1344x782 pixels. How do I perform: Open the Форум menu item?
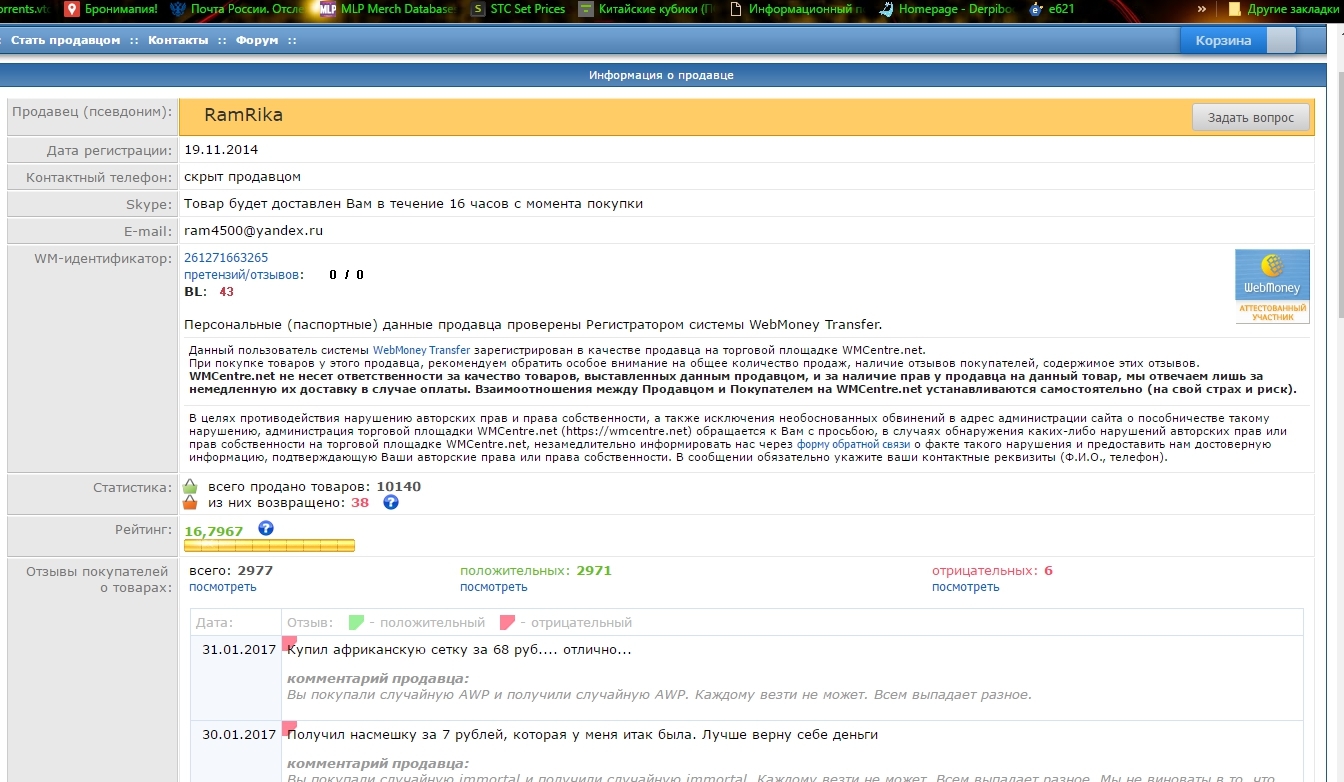(x=257, y=40)
